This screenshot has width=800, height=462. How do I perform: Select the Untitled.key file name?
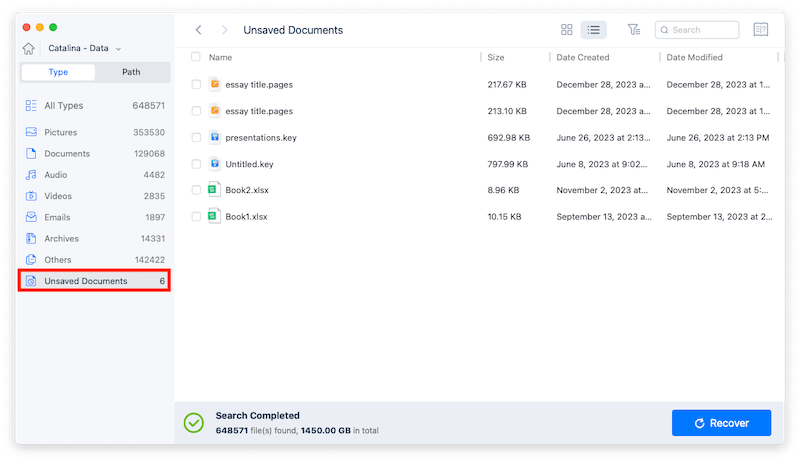pyautogui.click(x=249, y=164)
